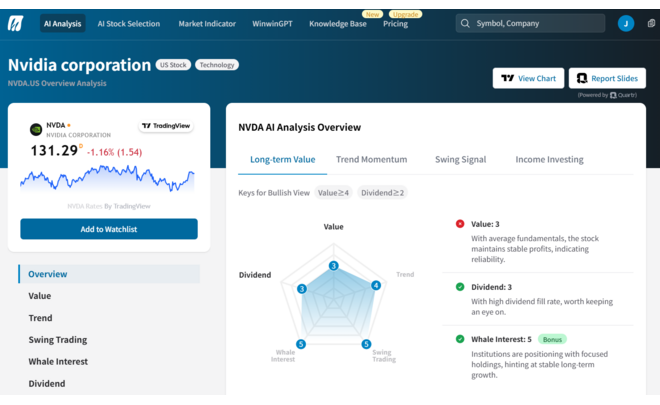Click the WinwinGPT logo icon
The image size is (660, 405).
pyautogui.click(x=15, y=23)
